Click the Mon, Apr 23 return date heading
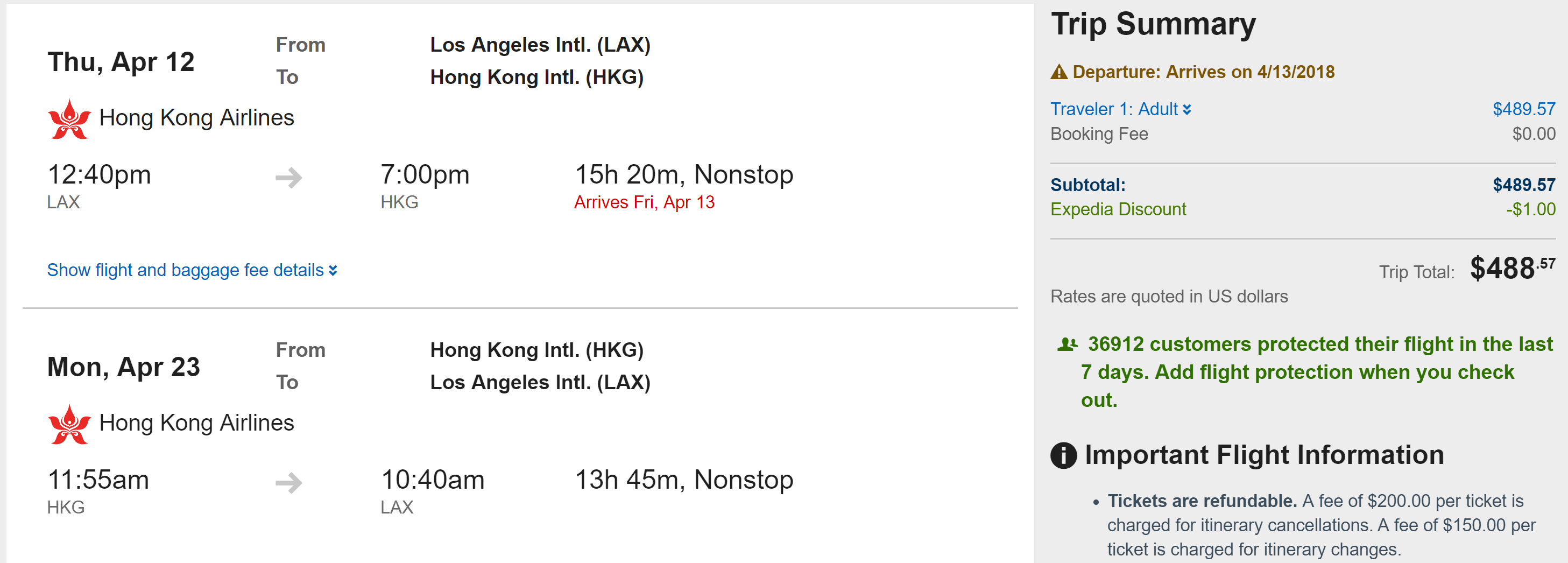The image size is (1568, 563). click(124, 367)
